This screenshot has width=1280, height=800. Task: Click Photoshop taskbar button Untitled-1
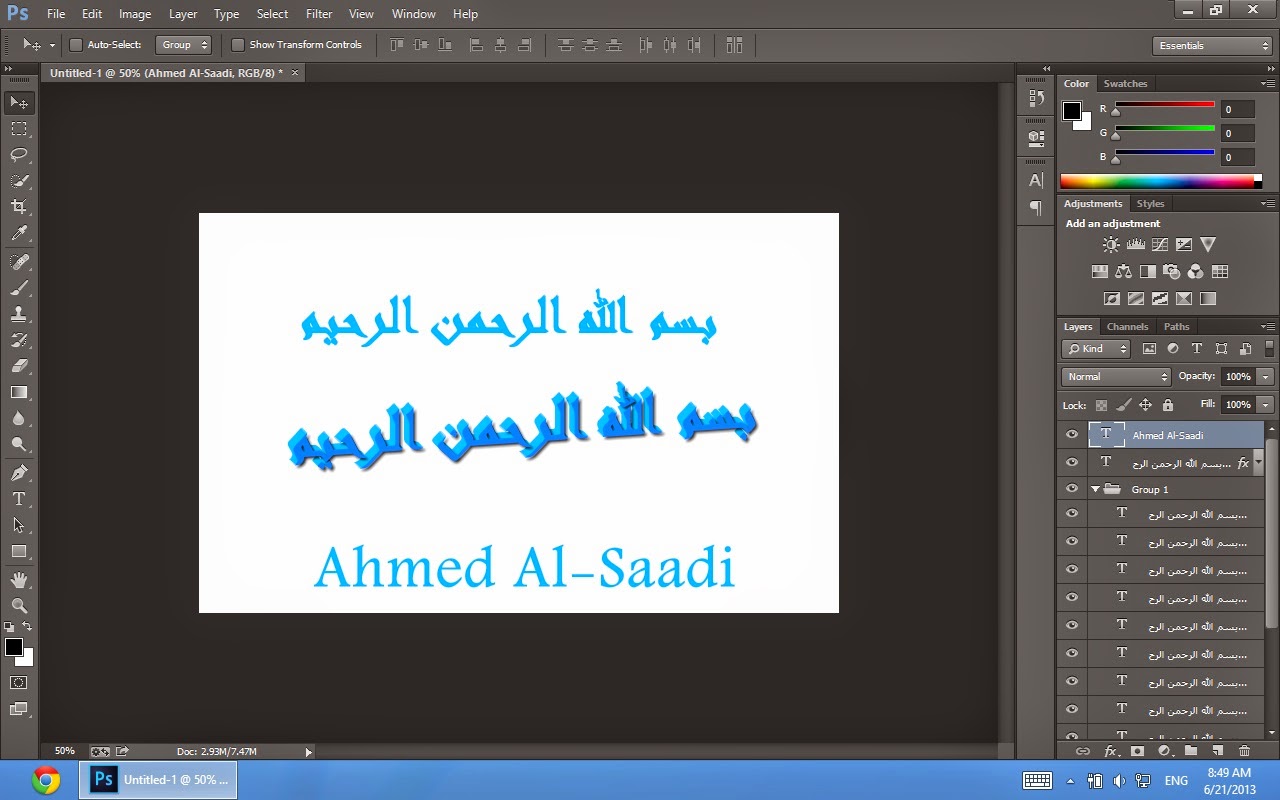click(x=159, y=780)
